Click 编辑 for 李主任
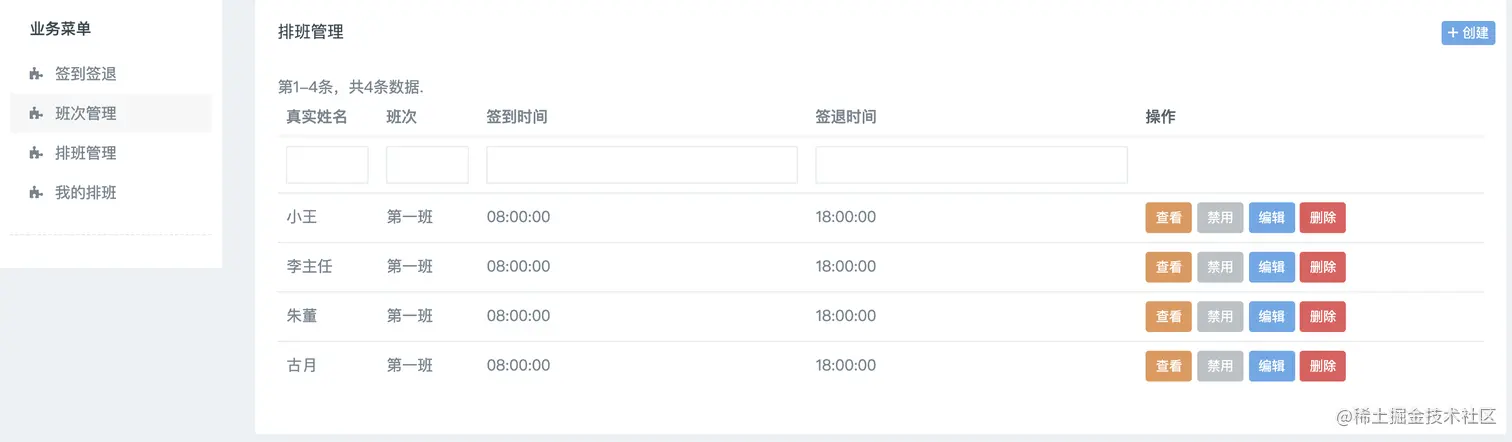Viewport: 1512px width, 442px height. (x=1271, y=267)
